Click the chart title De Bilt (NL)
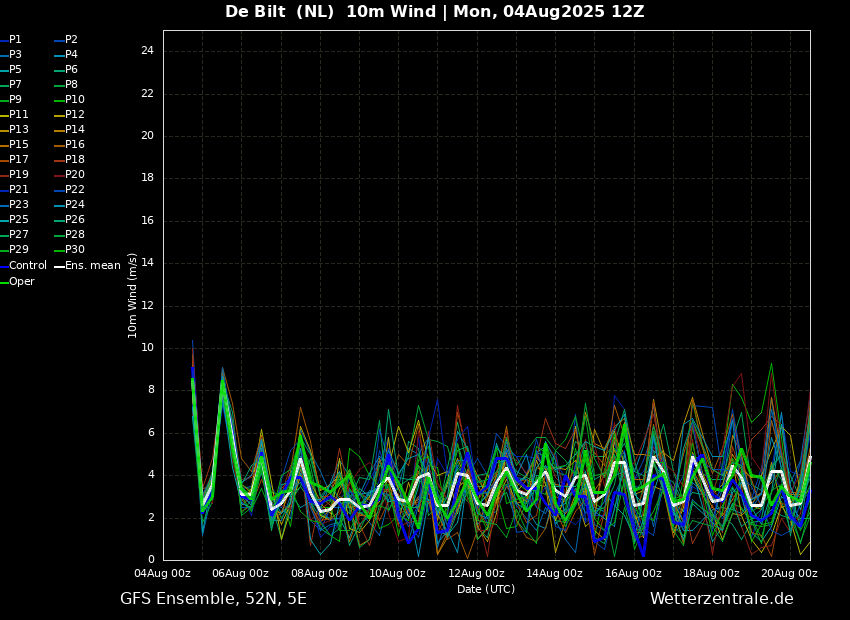 [x=279, y=11]
